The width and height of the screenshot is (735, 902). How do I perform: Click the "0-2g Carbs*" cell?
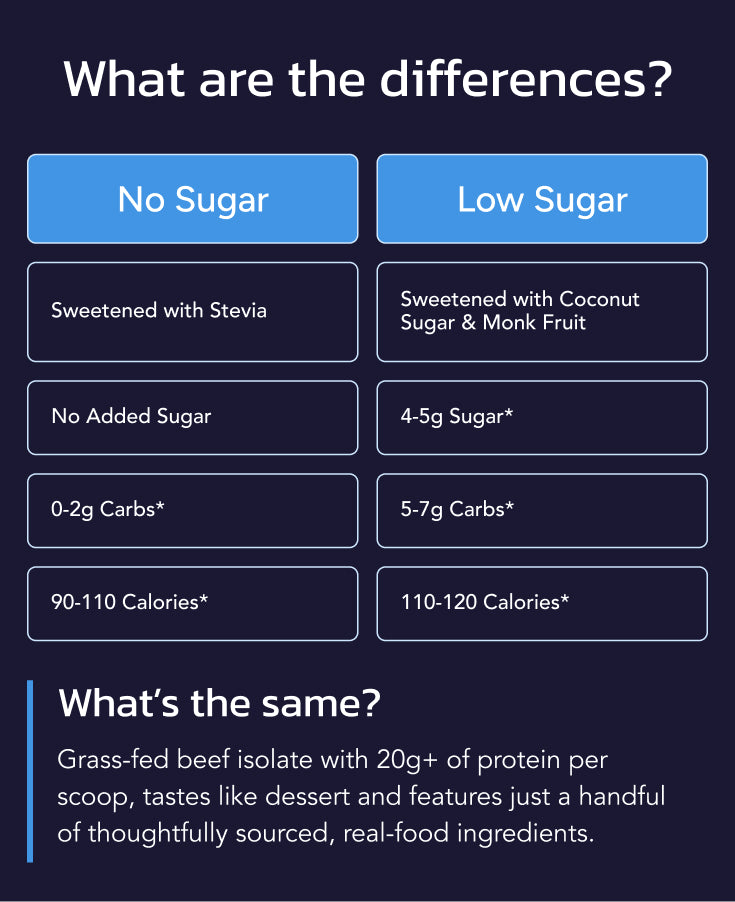[192, 510]
